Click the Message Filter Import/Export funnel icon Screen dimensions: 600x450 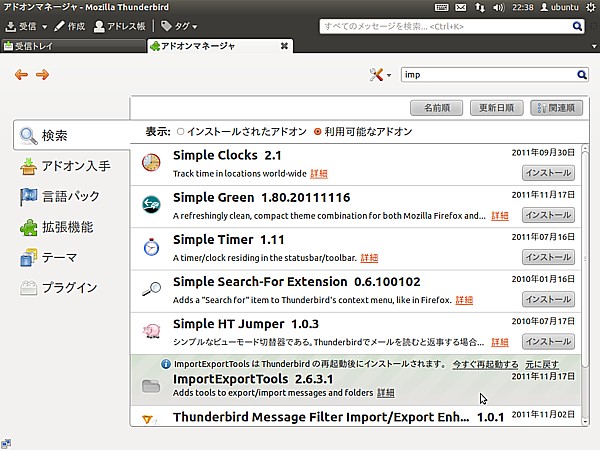[147, 419]
